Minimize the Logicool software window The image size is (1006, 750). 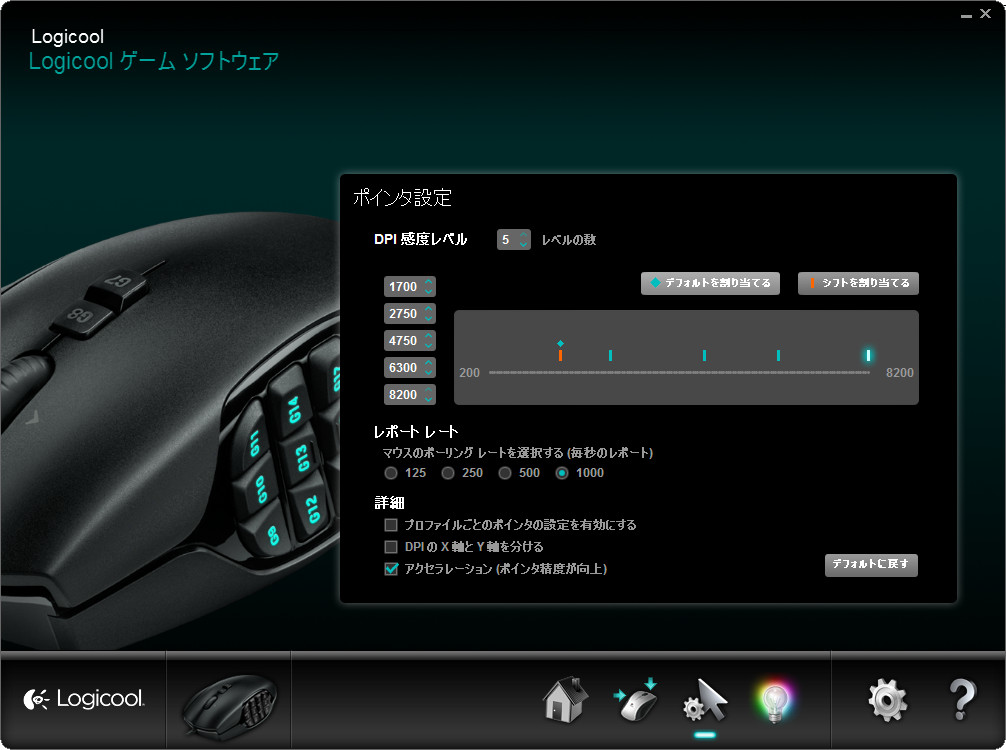966,14
